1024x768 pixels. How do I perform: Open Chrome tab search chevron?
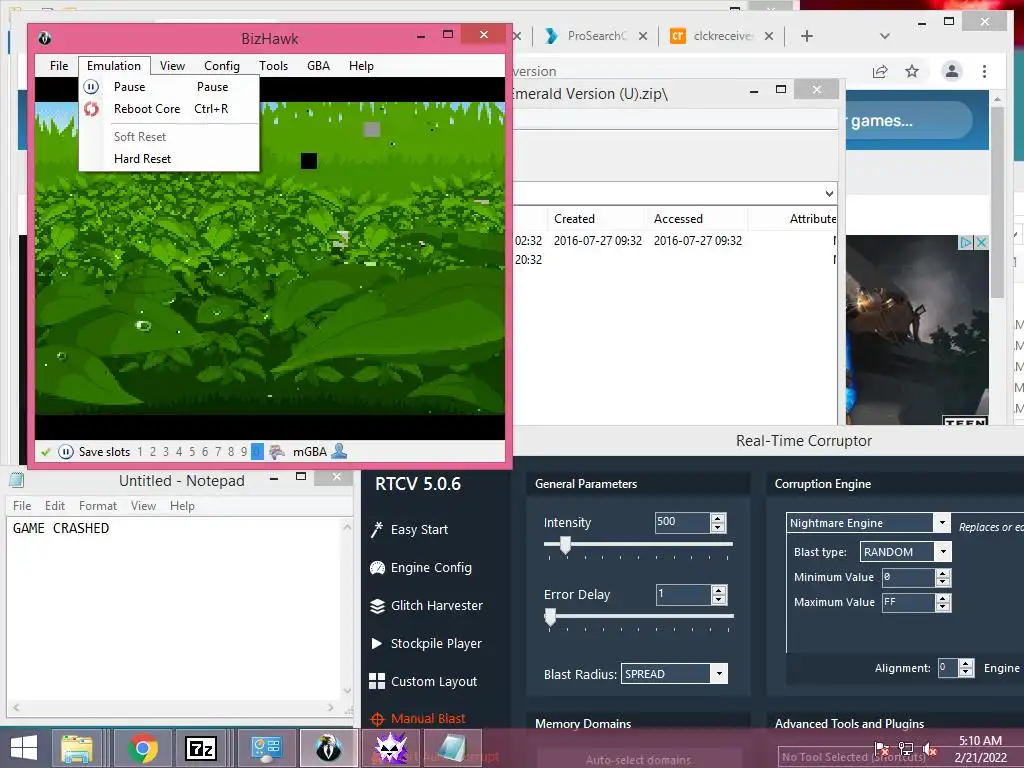(x=885, y=36)
